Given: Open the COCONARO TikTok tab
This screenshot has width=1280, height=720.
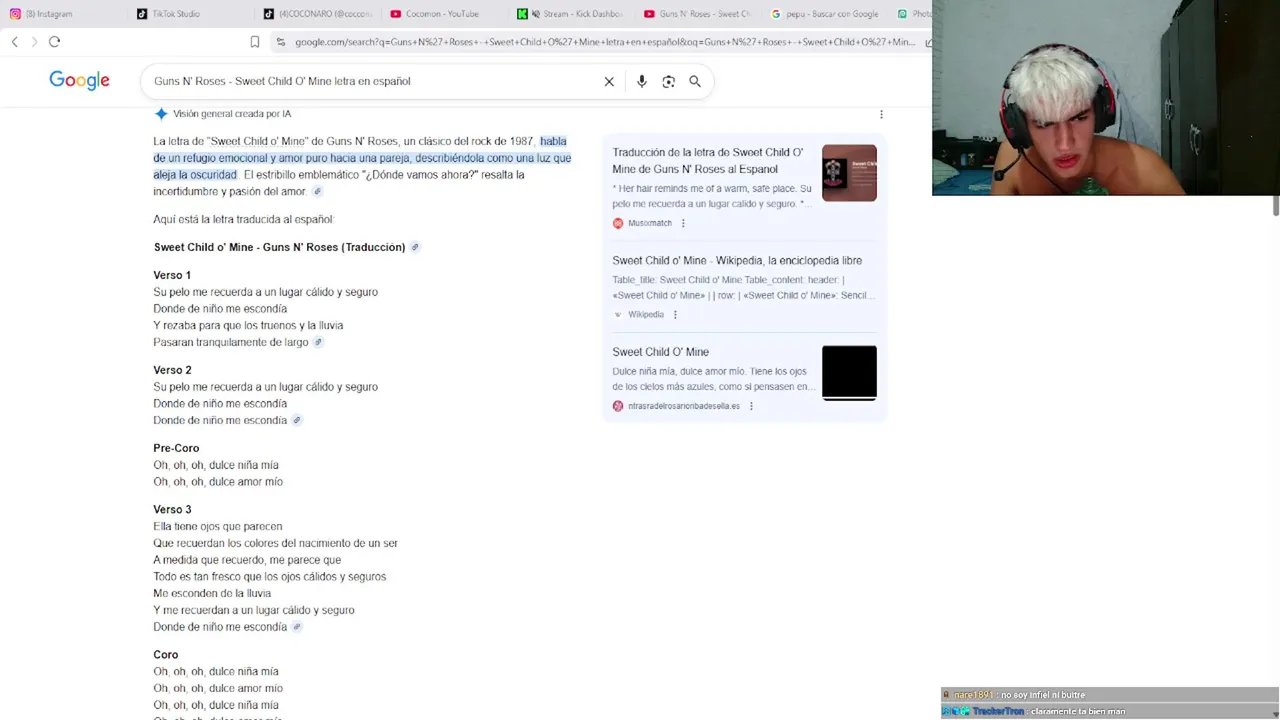Looking at the screenshot, I should coord(317,14).
